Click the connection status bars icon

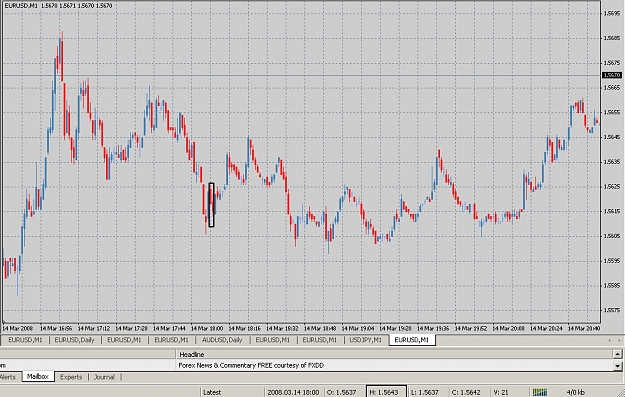pos(540,392)
